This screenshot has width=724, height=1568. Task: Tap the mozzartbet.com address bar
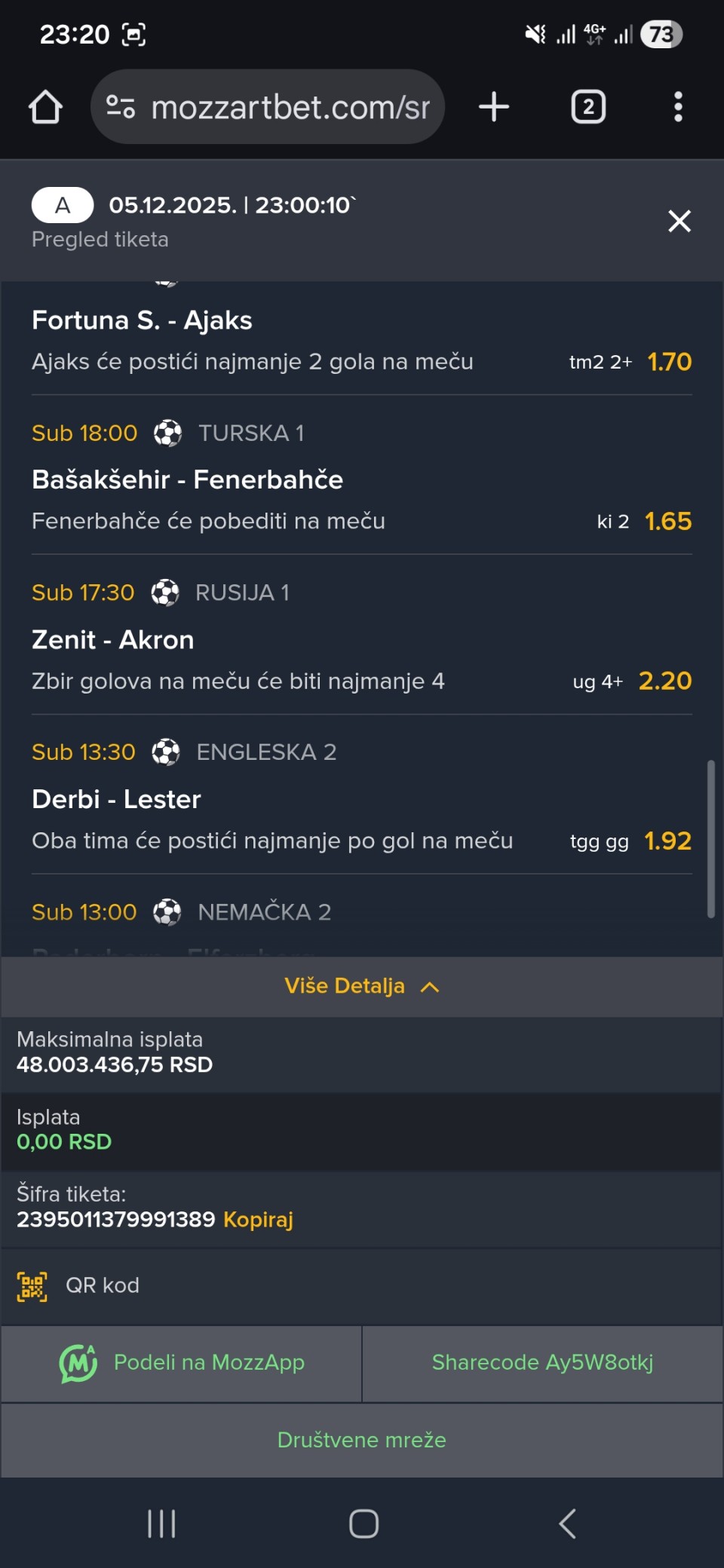[290, 107]
